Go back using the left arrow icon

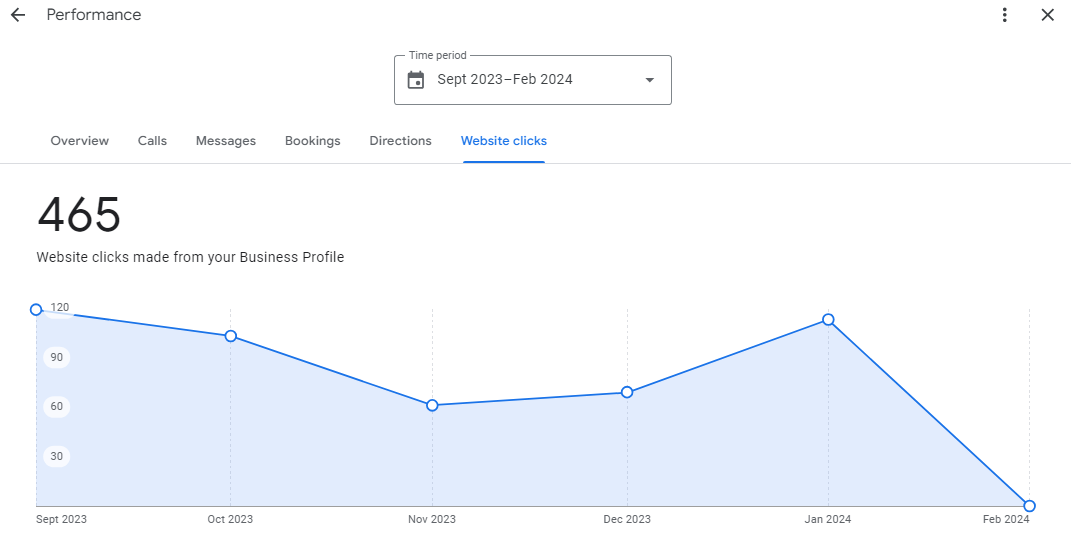(18, 15)
